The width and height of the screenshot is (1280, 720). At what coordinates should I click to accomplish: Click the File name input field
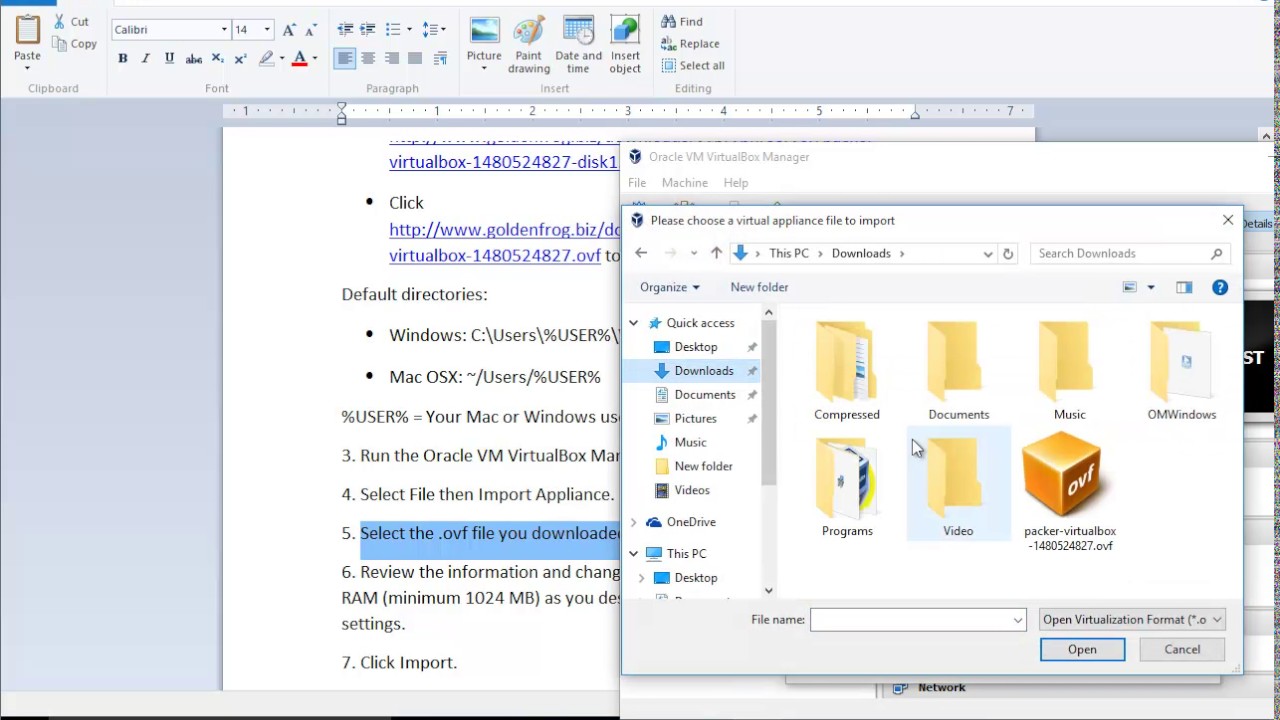918,620
